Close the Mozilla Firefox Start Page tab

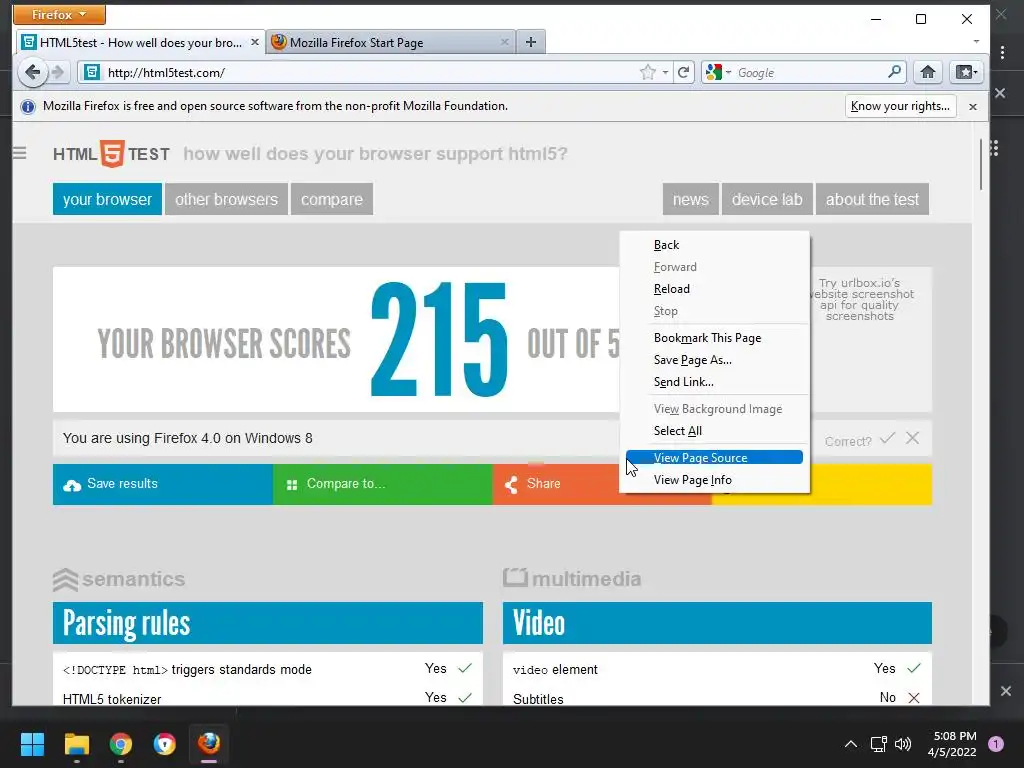tap(505, 42)
